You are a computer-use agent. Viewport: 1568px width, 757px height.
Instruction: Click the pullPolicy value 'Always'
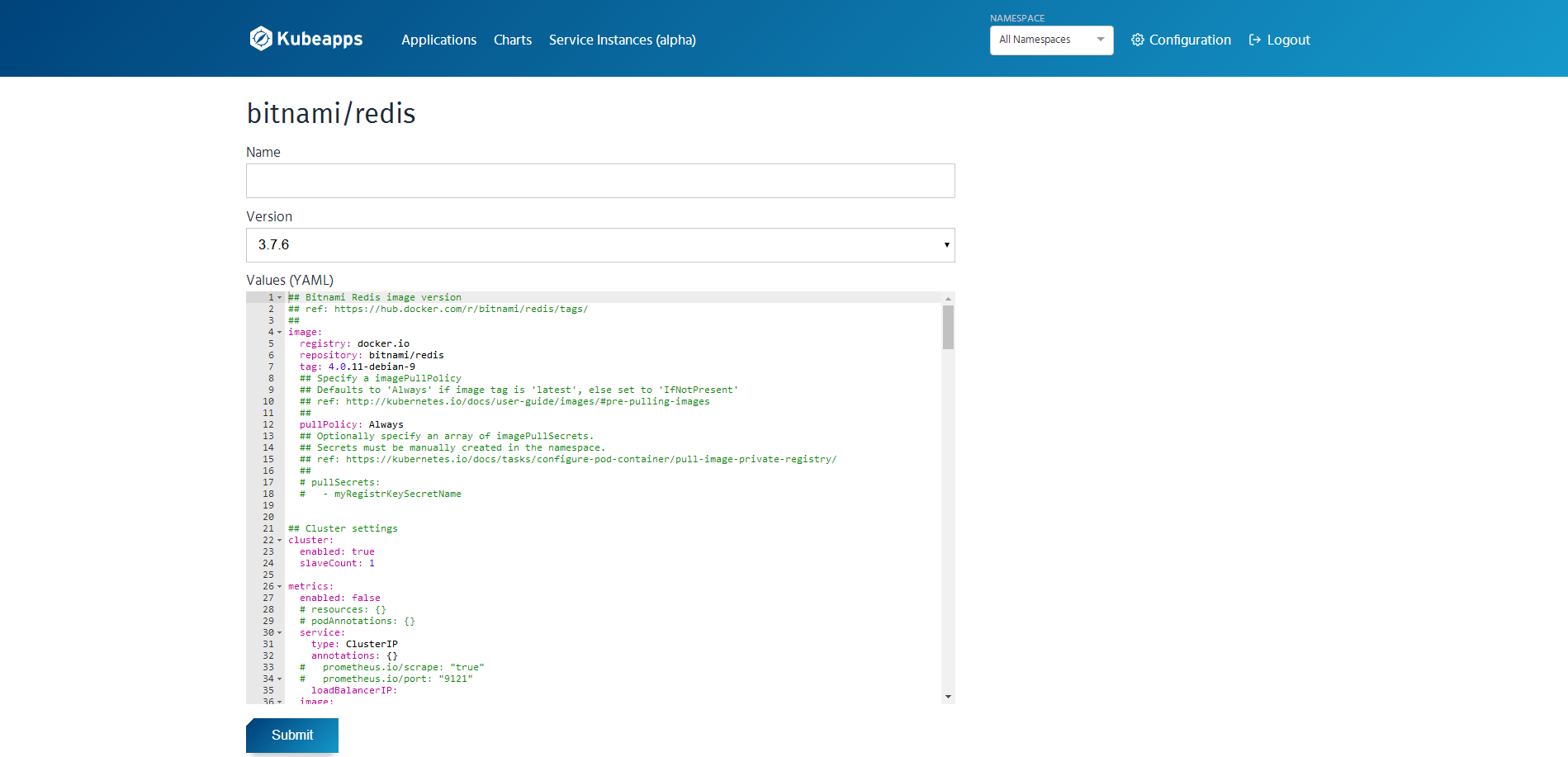click(x=386, y=424)
